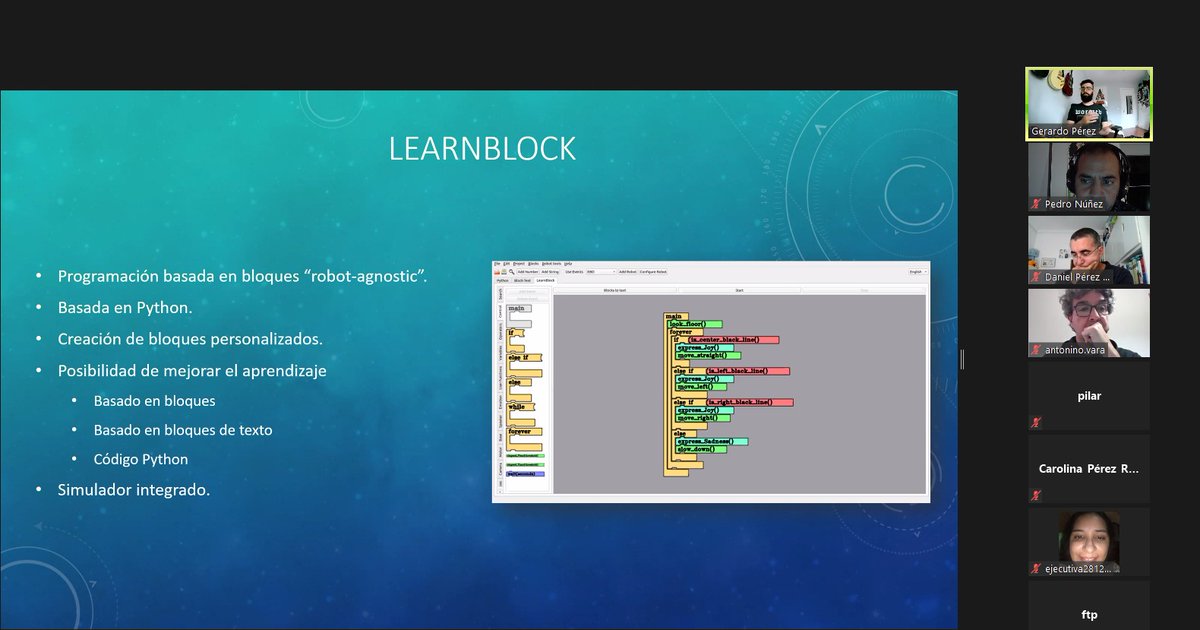Click the Add Number button in LearnBlock
Screen dimensions: 1200x630
point(528,271)
